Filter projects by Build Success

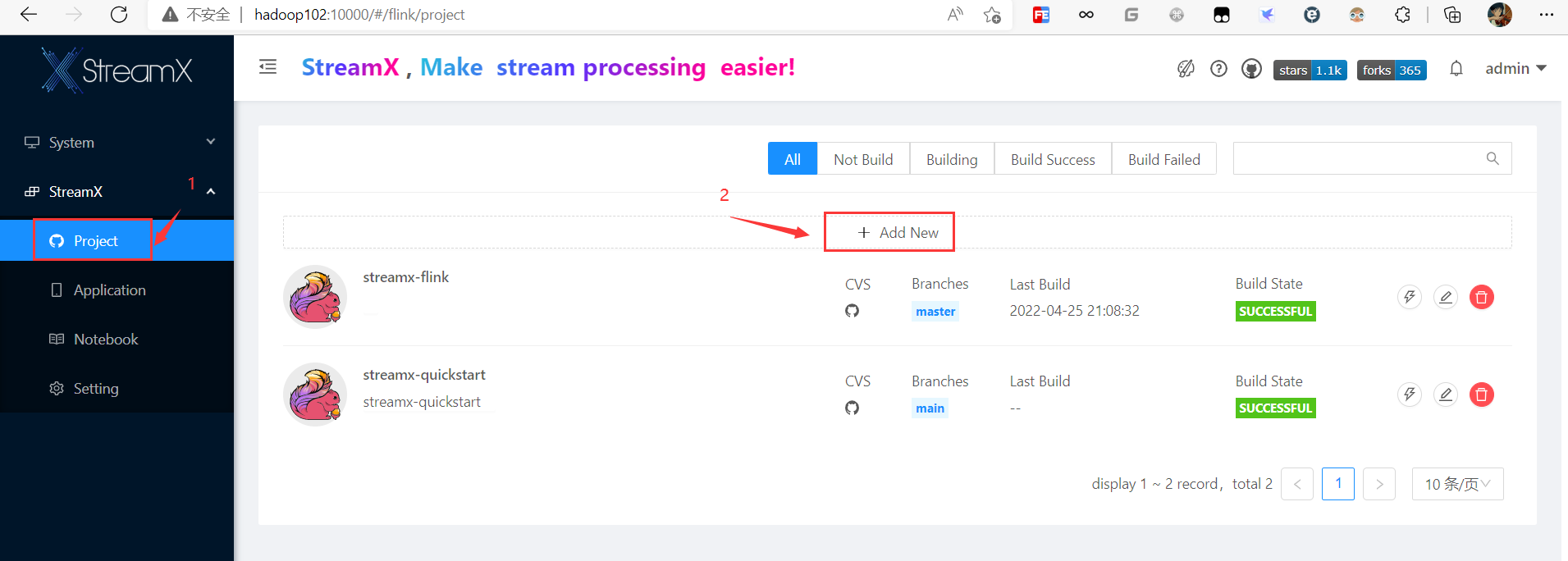coord(1053,159)
